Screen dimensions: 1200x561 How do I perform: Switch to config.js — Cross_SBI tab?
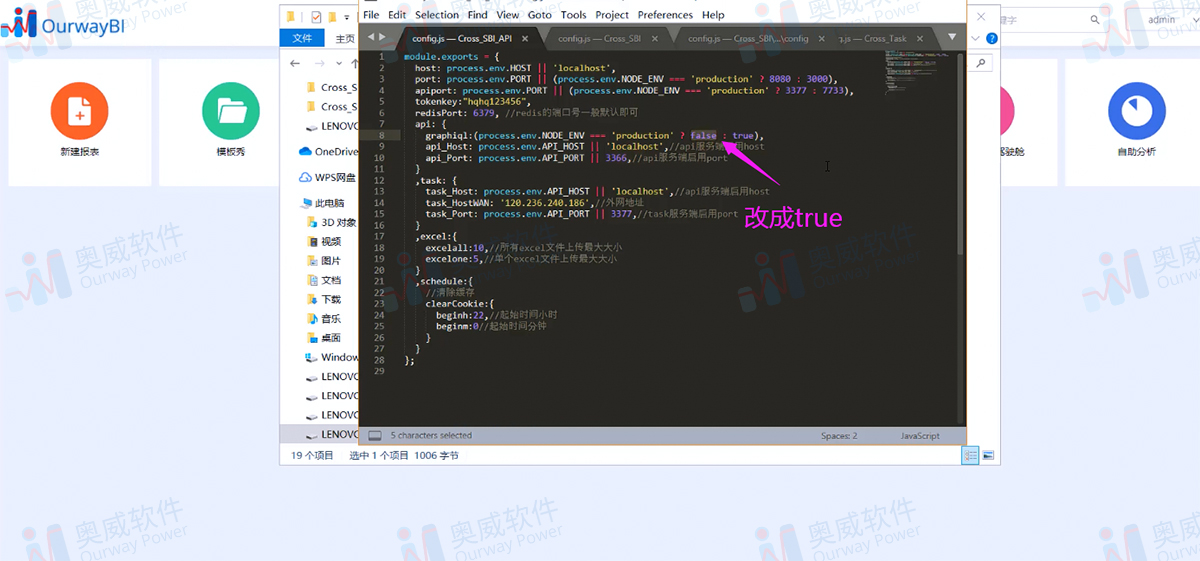[x=599, y=38]
